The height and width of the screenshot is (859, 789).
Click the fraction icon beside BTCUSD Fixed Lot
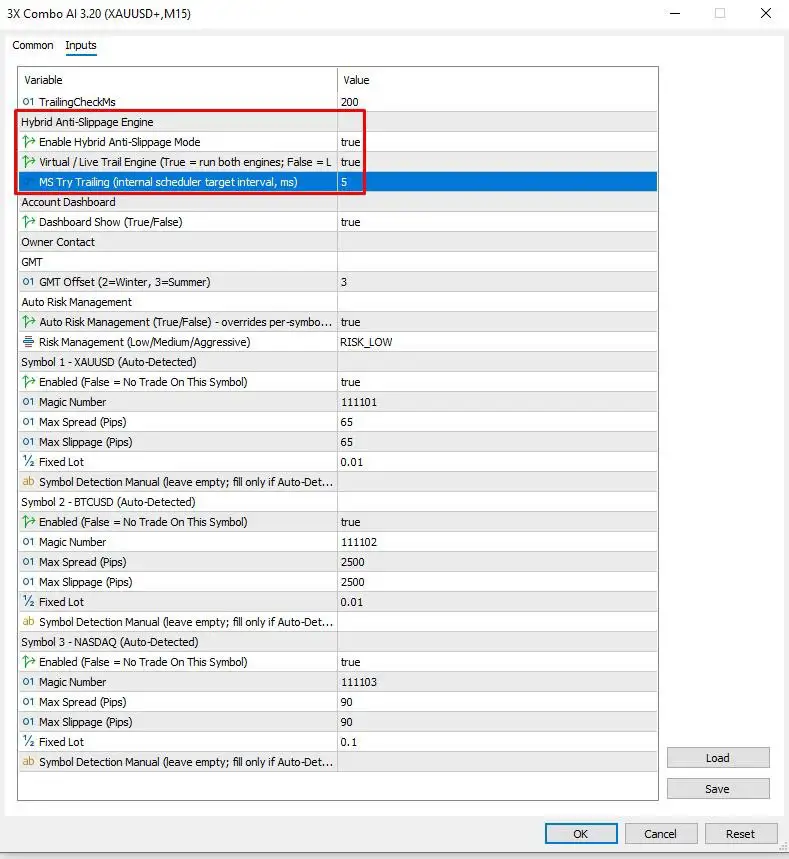point(28,602)
